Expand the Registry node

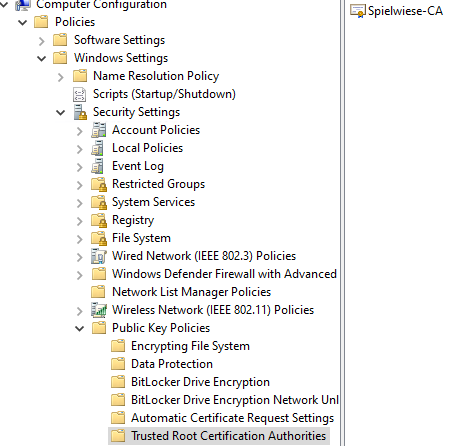[x=80, y=221]
